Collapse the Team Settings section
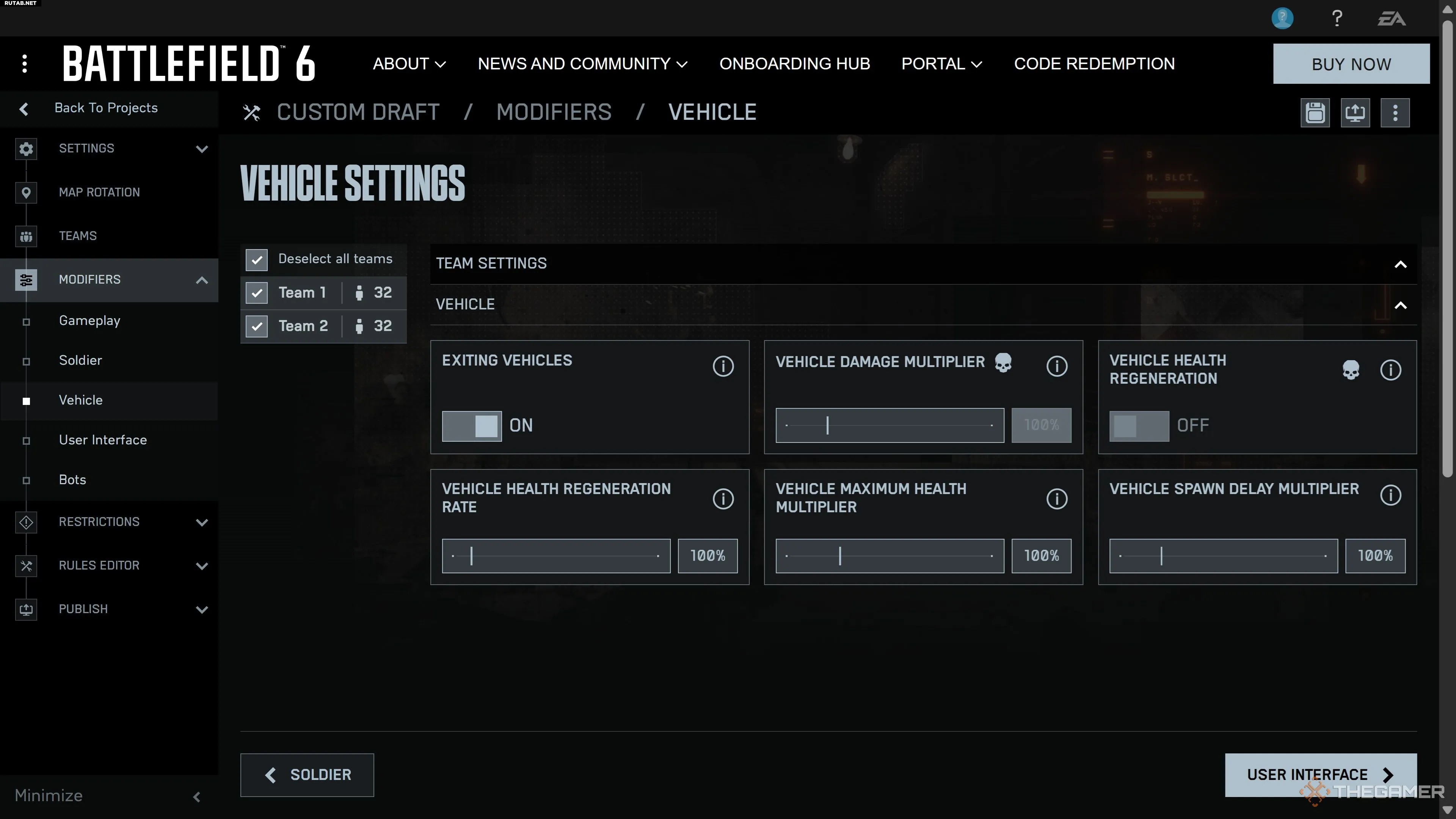 point(1400,264)
